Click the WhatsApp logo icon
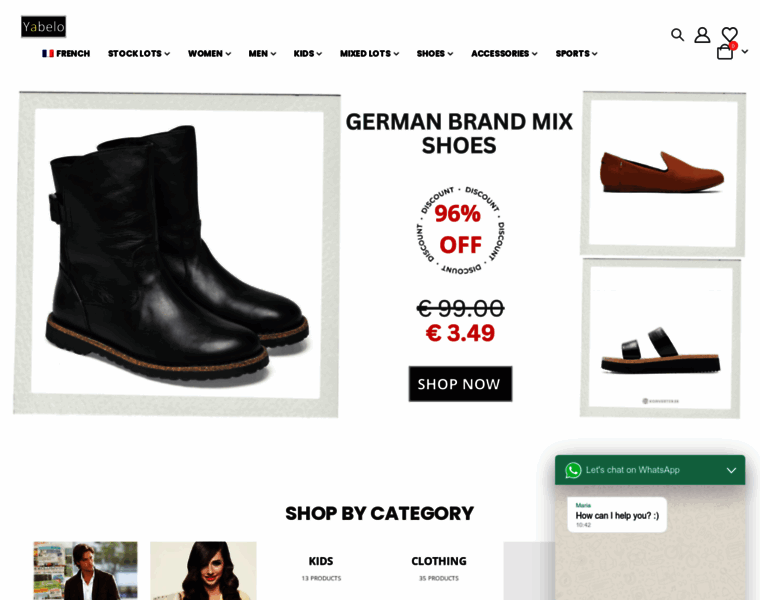The image size is (760, 600). (573, 470)
